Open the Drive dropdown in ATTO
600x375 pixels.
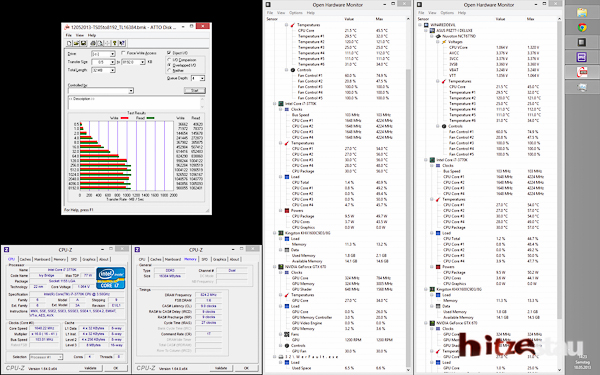(112, 54)
